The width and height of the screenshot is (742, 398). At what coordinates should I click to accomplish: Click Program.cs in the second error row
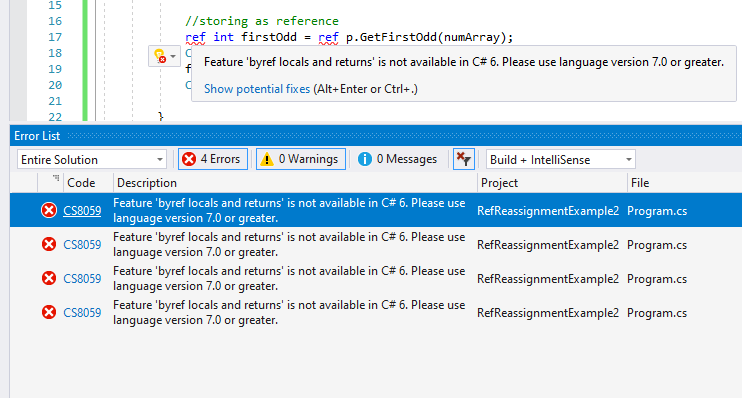[657, 245]
